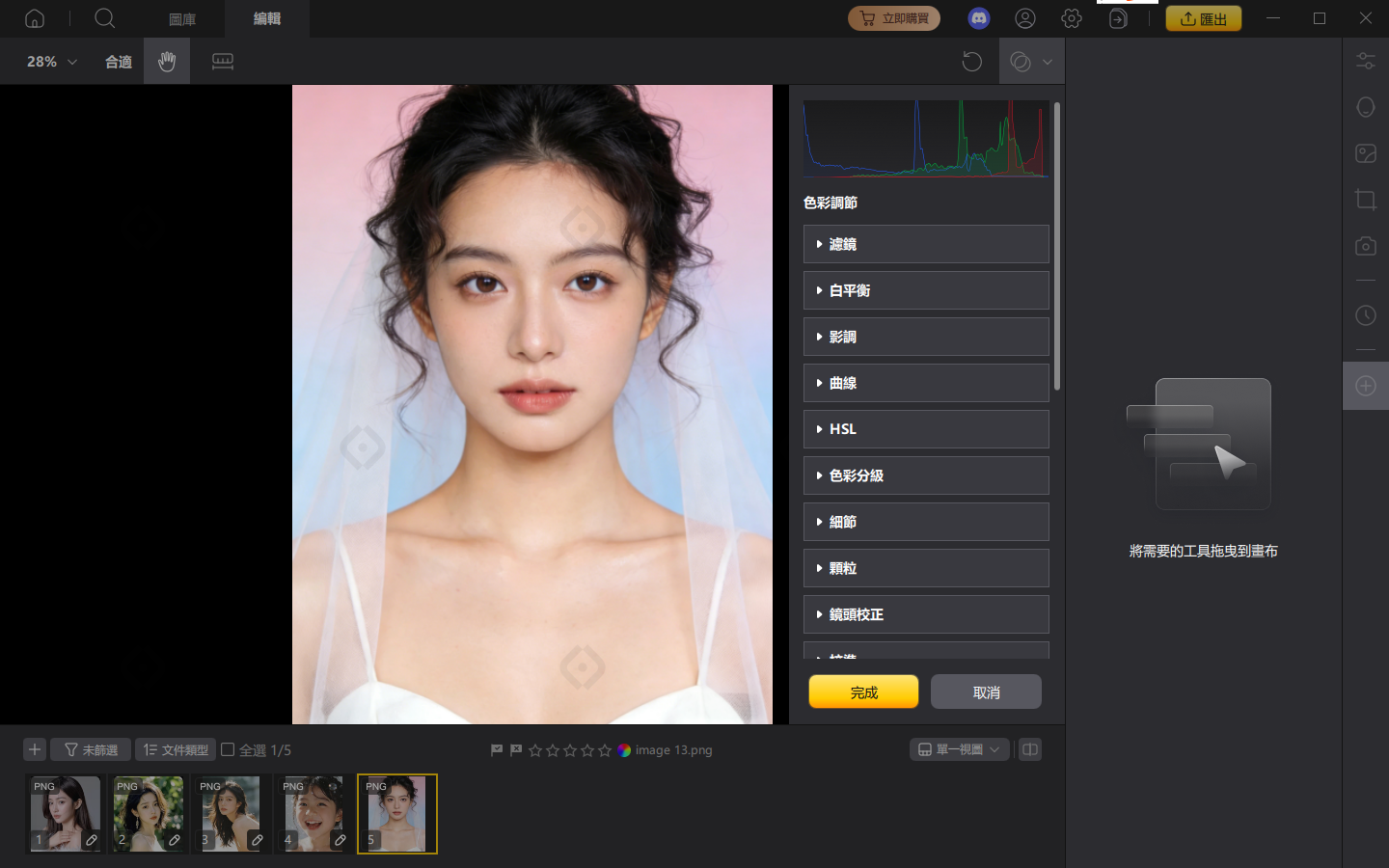Open the edit history clock icon
Image resolution: width=1389 pixels, height=868 pixels.
point(1365,314)
